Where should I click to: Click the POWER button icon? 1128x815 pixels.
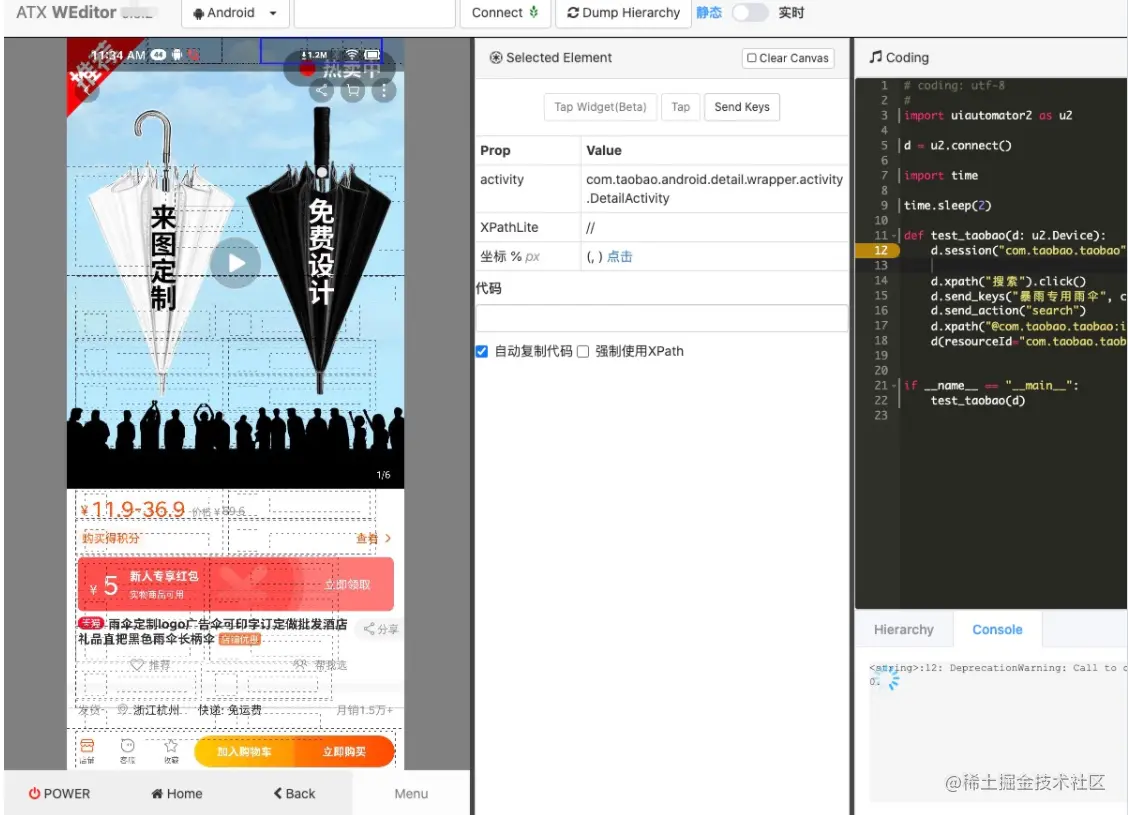[x=35, y=793]
